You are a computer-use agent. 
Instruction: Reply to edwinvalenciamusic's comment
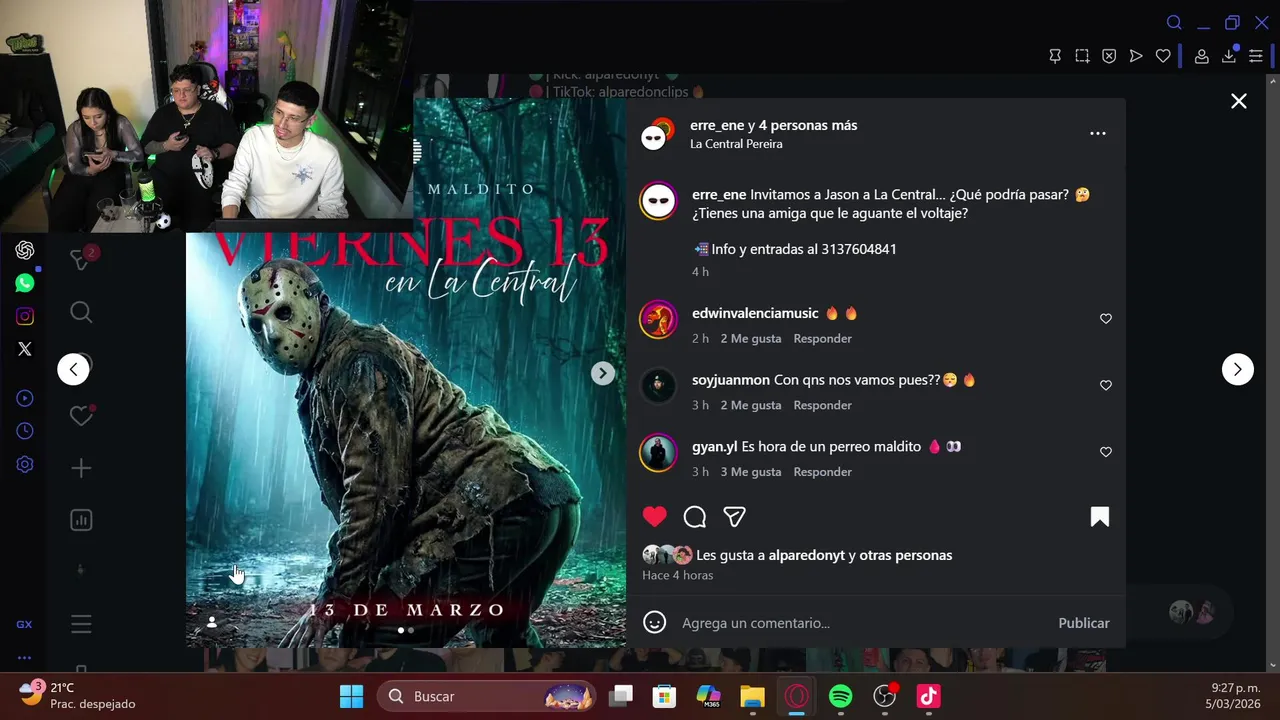(x=822, y=339)
